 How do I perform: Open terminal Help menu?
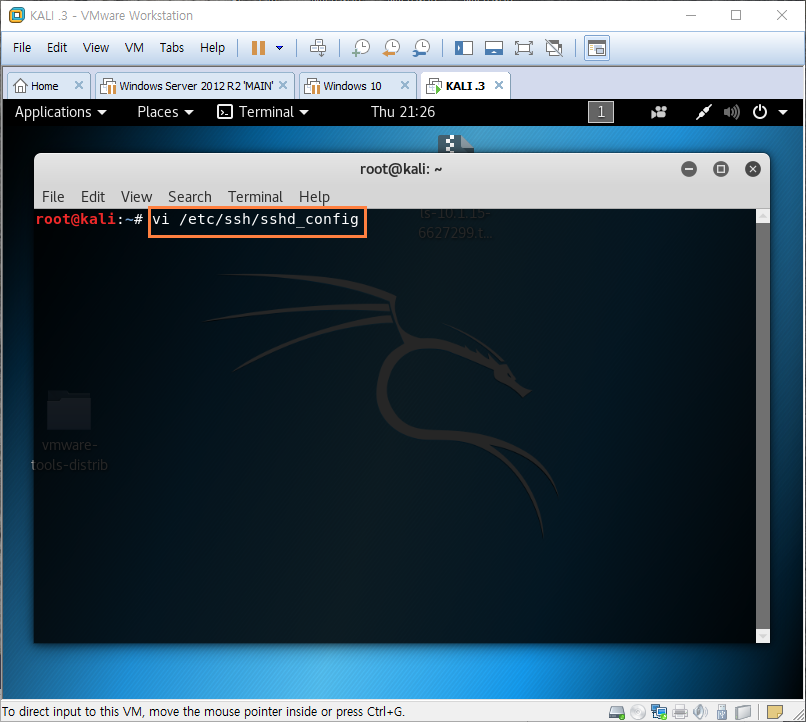[x=314, y=197]
